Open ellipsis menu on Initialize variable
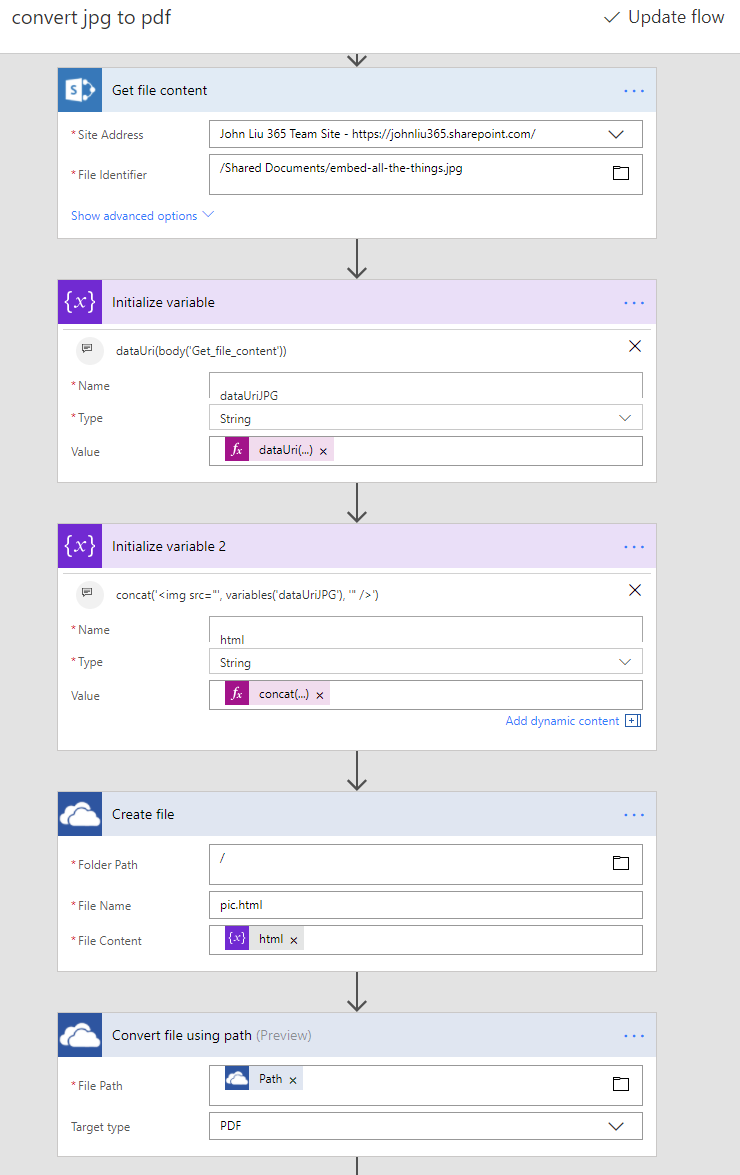The width and height of the screenshot is (740, 1175). [x=634, y=302]
